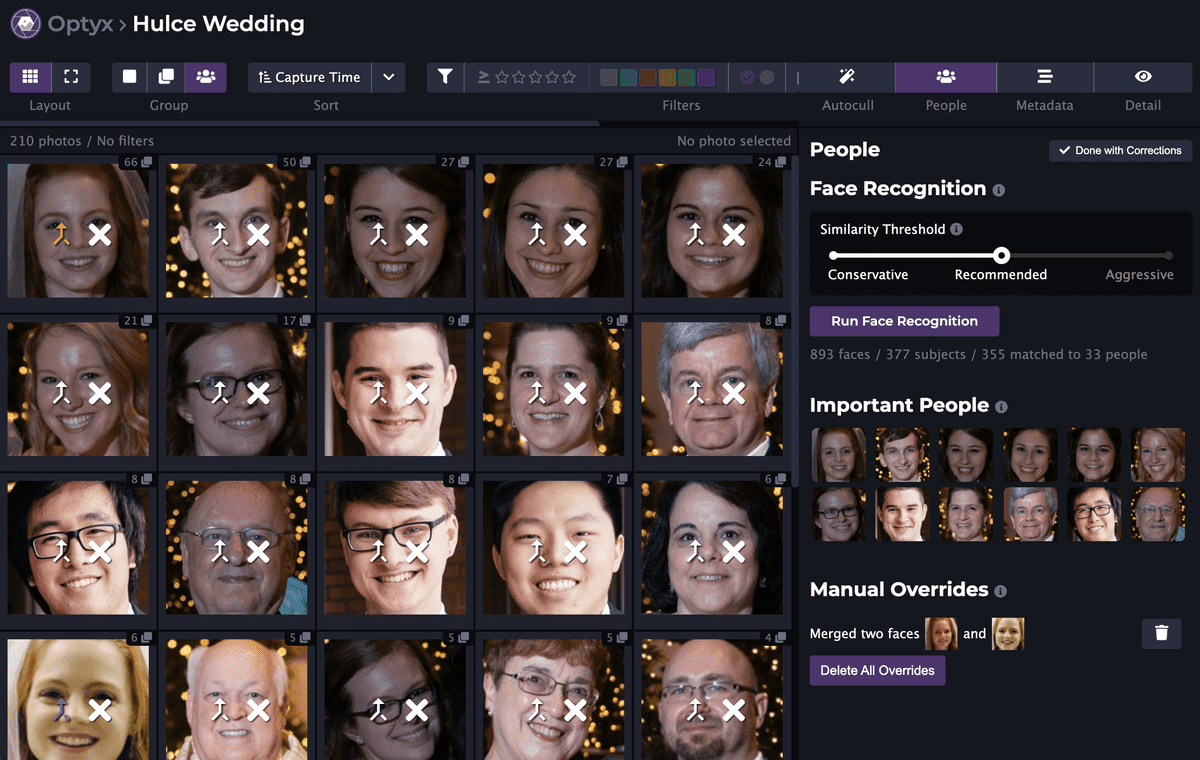Open the Autocull panel tab
The image size is (1200, 760).
pos(846,77)
